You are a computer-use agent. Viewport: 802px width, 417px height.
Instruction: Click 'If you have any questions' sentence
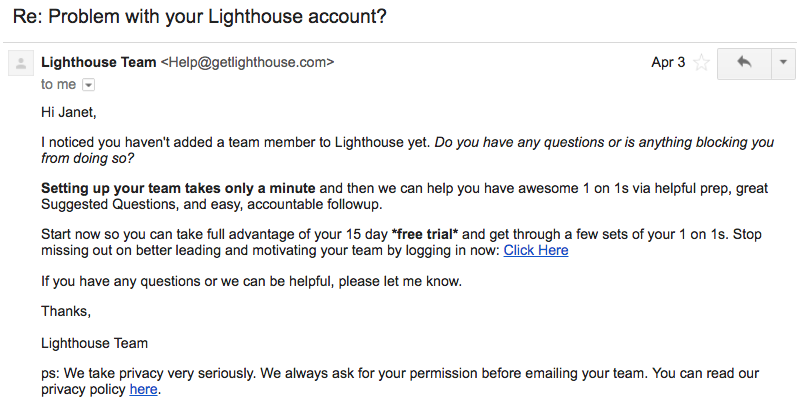(x=252, y=281)
